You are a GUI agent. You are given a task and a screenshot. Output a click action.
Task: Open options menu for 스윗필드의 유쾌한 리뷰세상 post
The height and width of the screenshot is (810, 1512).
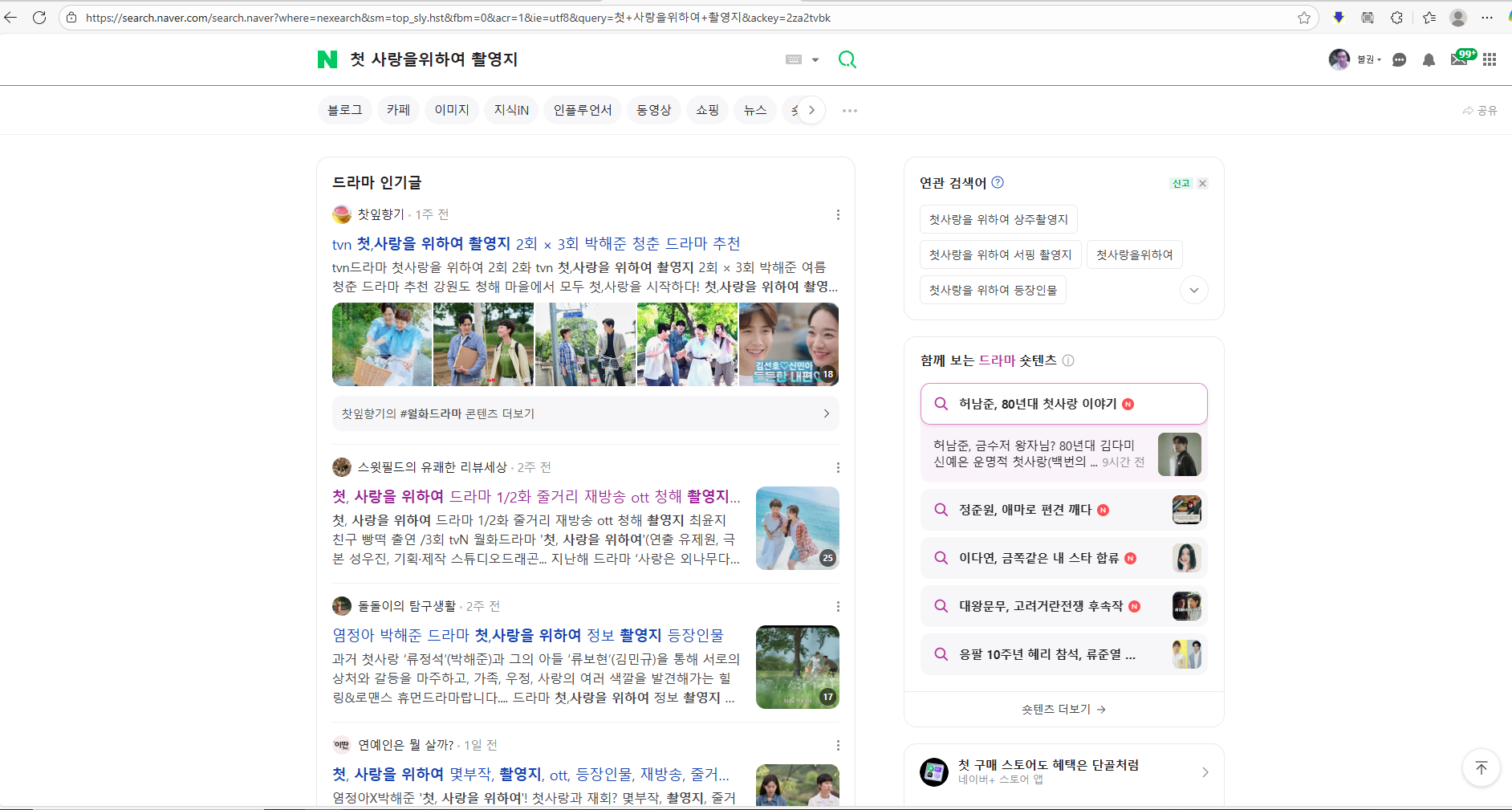point(838,467)
